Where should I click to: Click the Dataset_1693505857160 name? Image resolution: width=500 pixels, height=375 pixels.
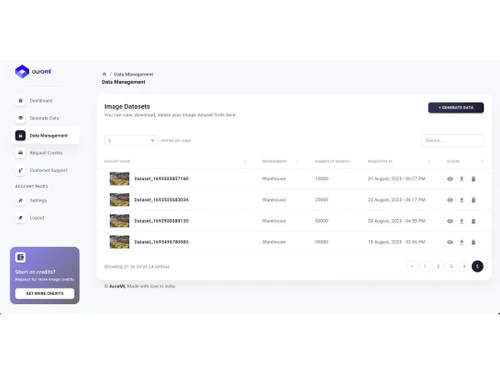(x=161, y=179)
